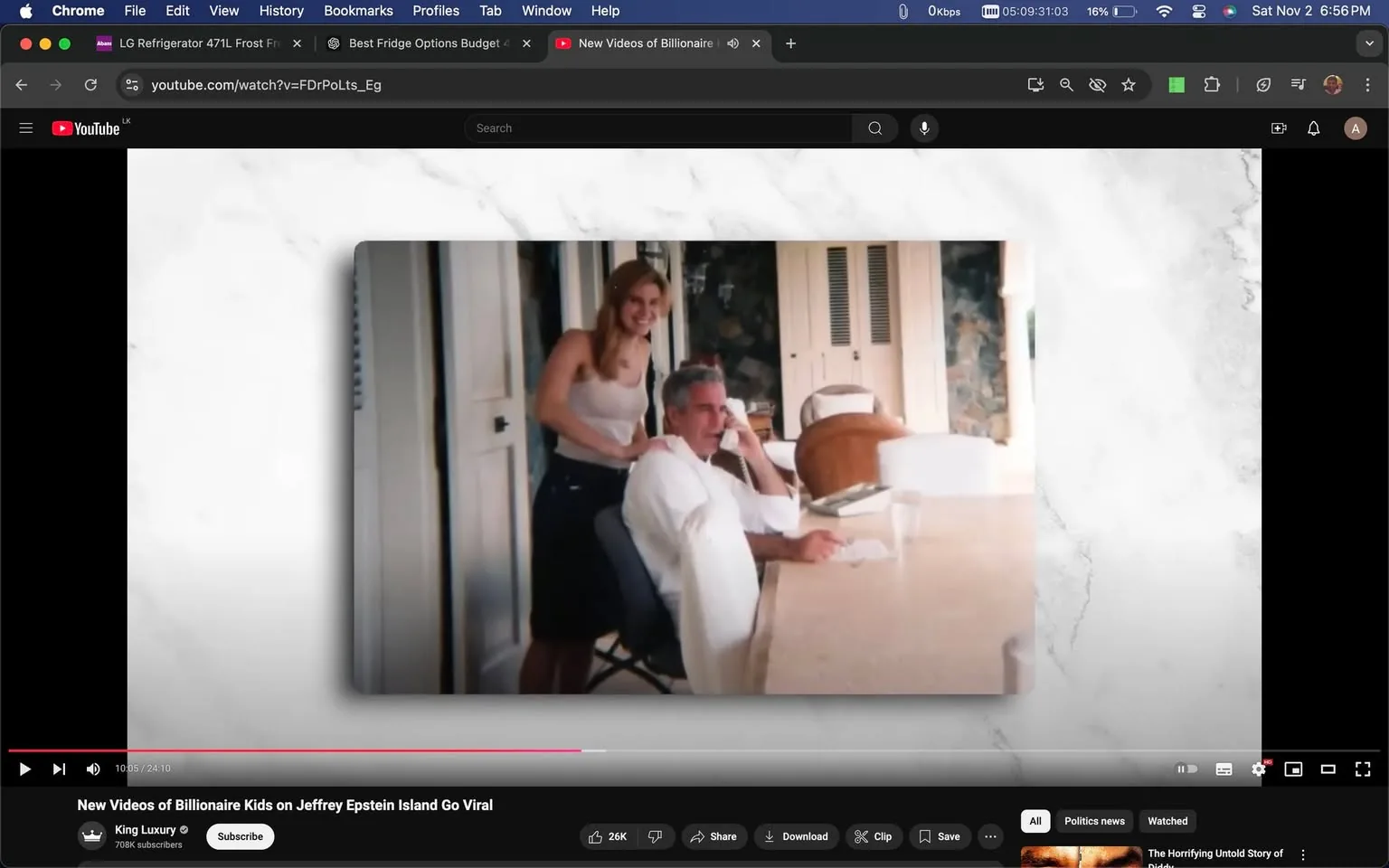The width and height of the screenshot is (1389, 868).
Task: Open YouTube notifications bell
Action: (x=1312, y=127)
